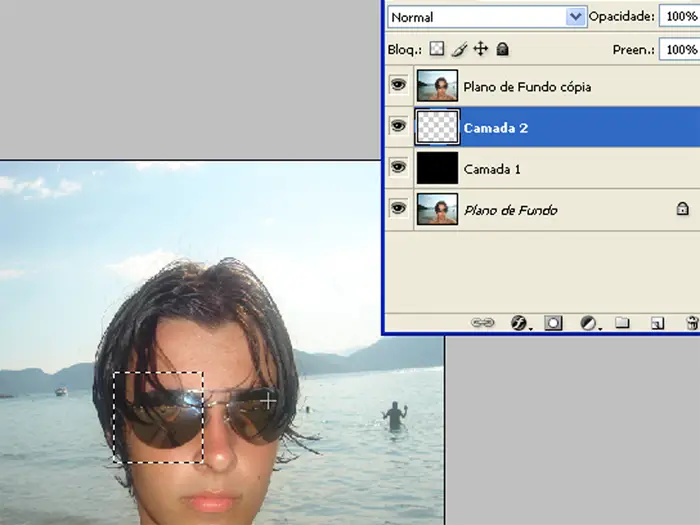
Task: Delete layer with the trash icon
Action: (x=691, y=323)
